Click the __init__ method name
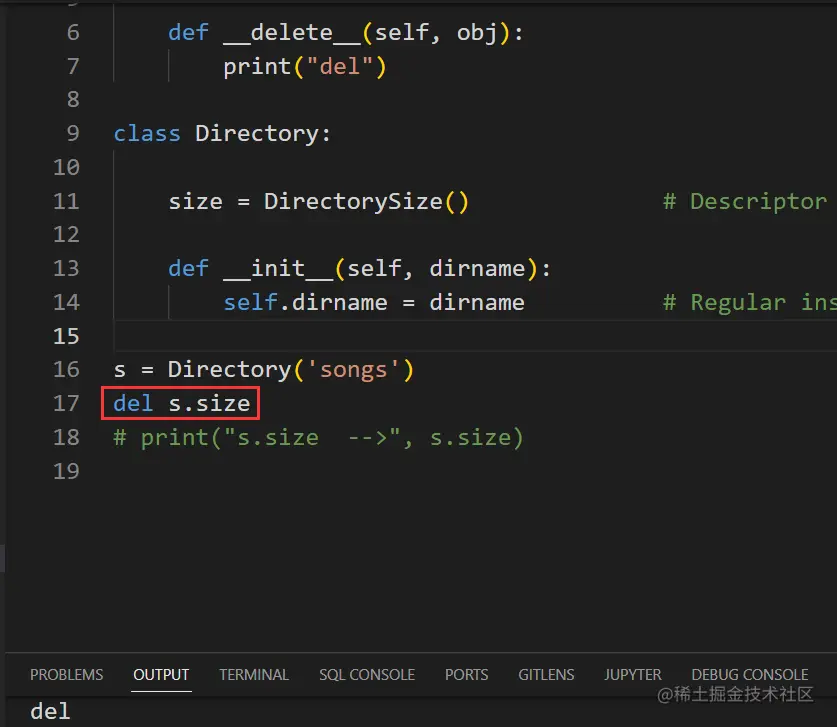This screenshot has height=727, width=837. 278,268
